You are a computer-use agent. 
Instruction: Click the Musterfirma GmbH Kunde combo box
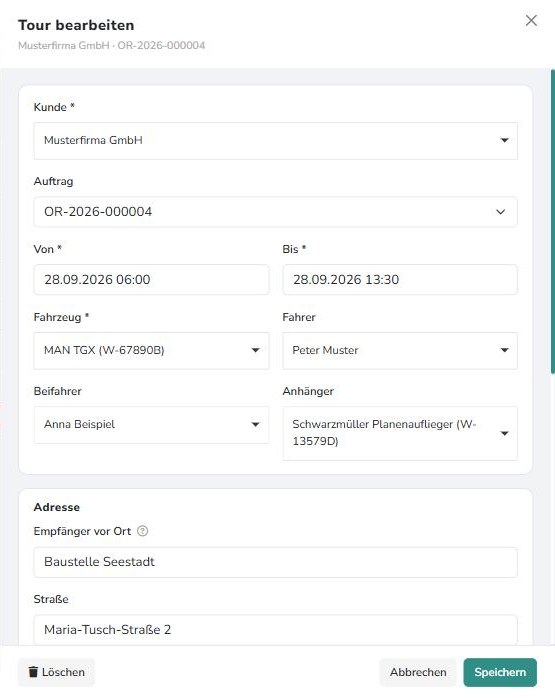coord(275,141)
